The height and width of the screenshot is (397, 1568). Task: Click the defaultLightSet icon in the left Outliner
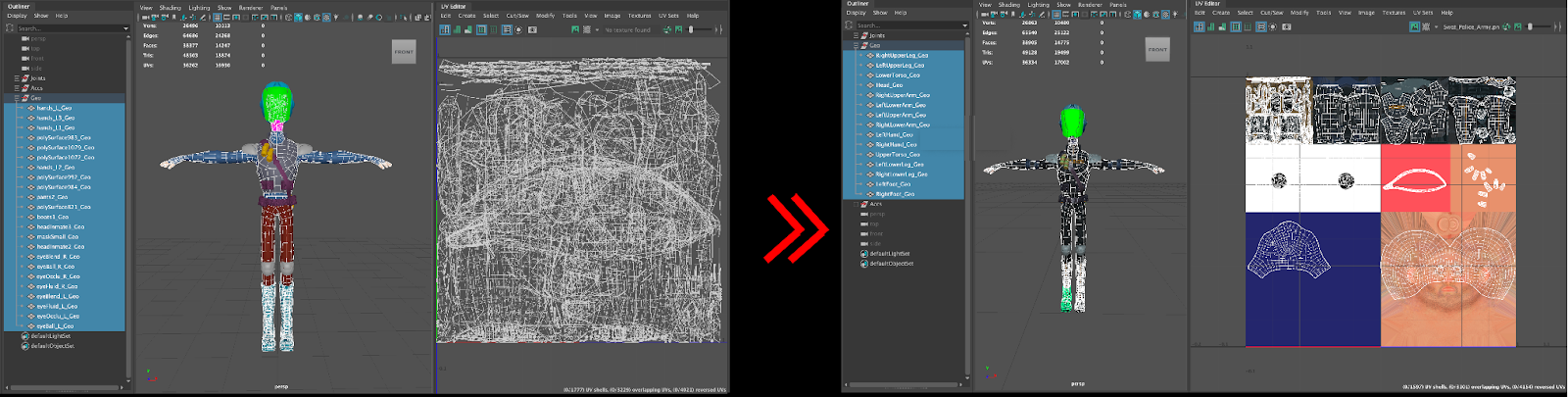pos(24,336)
